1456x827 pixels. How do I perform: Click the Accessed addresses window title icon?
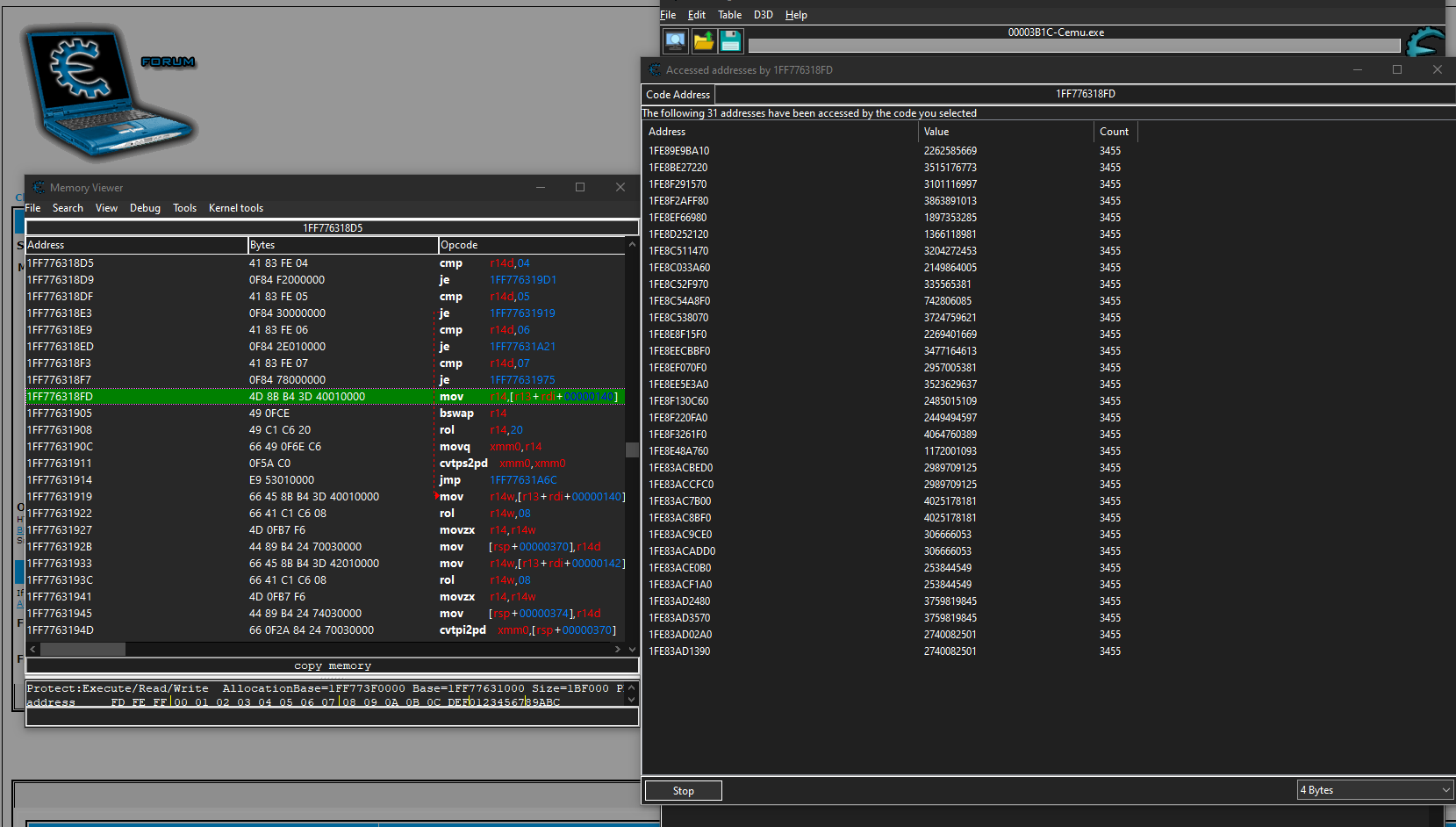[654, 69]
